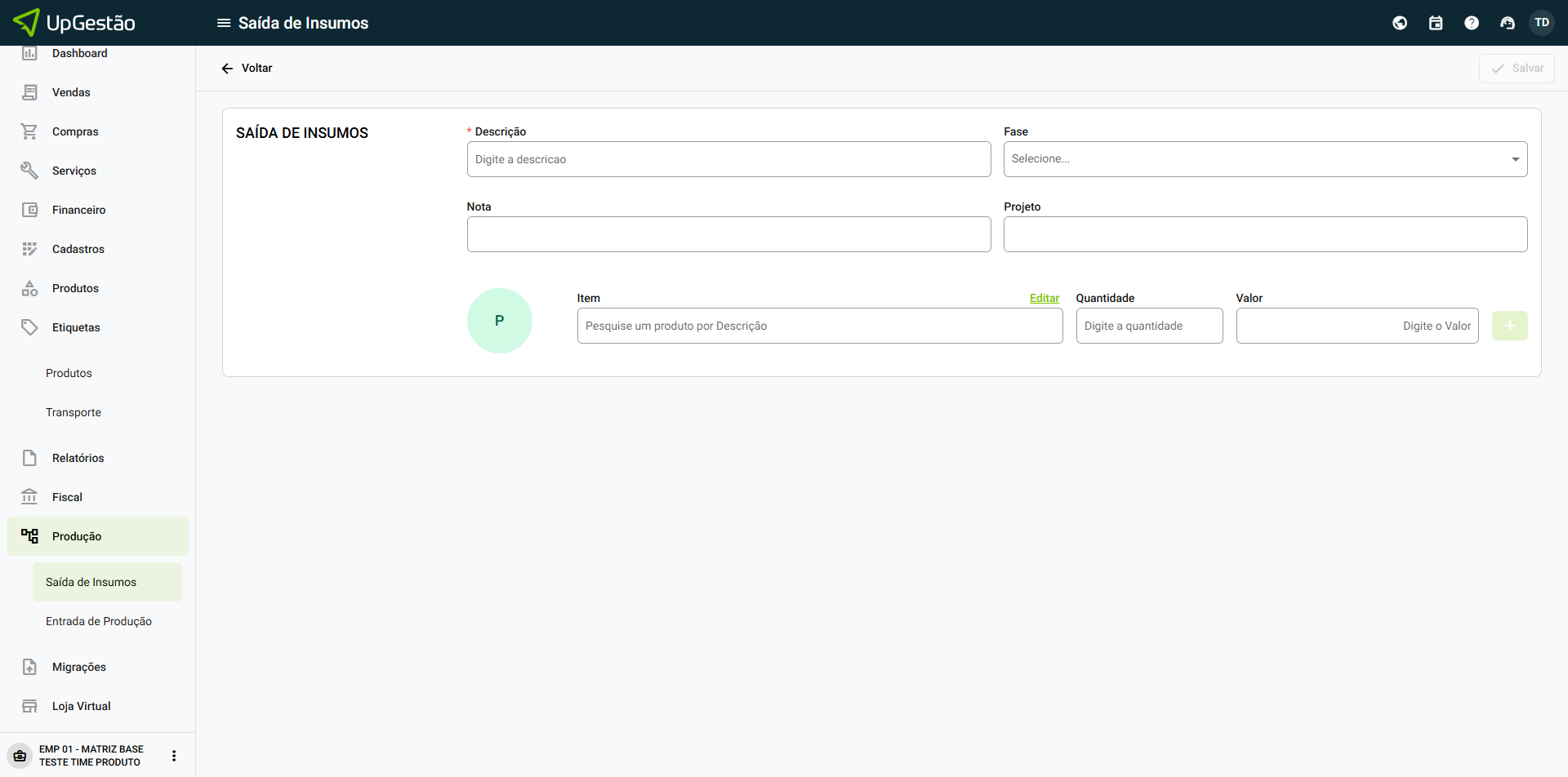
Task: Open company options three-dot menu
Action: click(174, 756)
